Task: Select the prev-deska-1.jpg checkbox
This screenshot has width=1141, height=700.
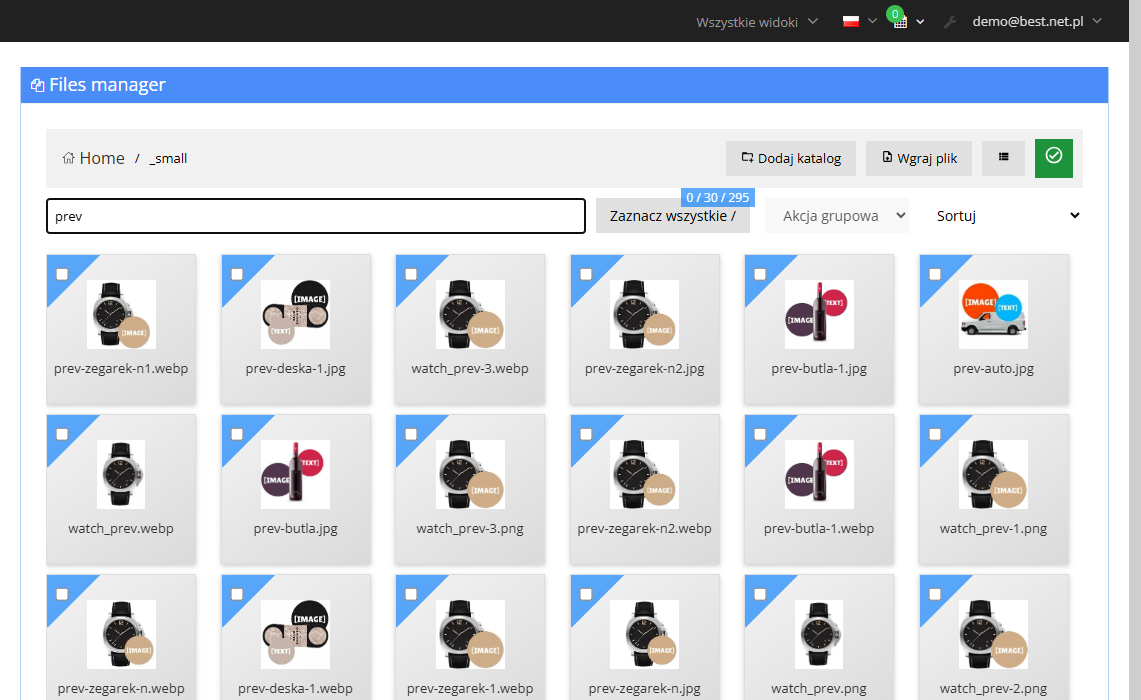Action: tap(236, 274)
